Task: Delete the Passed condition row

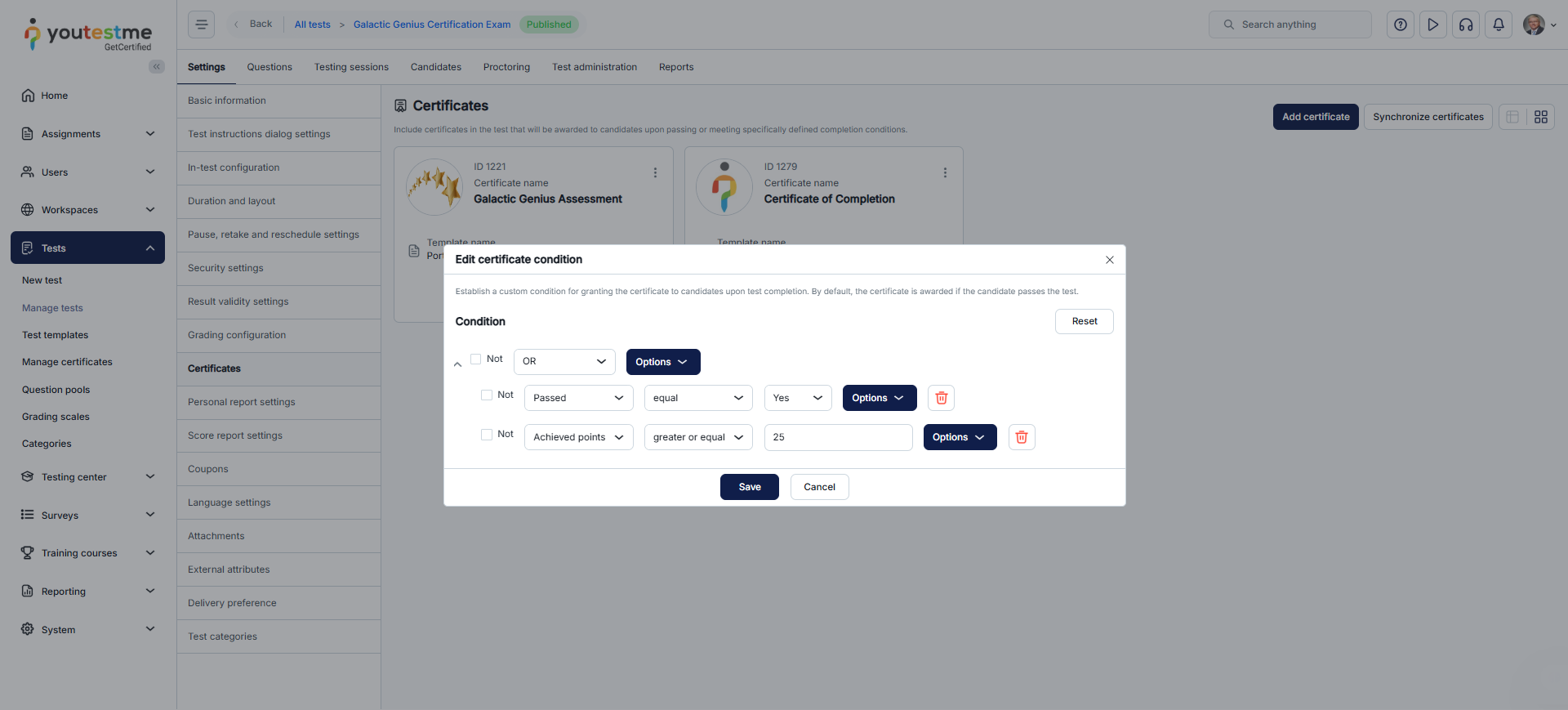Action: click(941, 398)
